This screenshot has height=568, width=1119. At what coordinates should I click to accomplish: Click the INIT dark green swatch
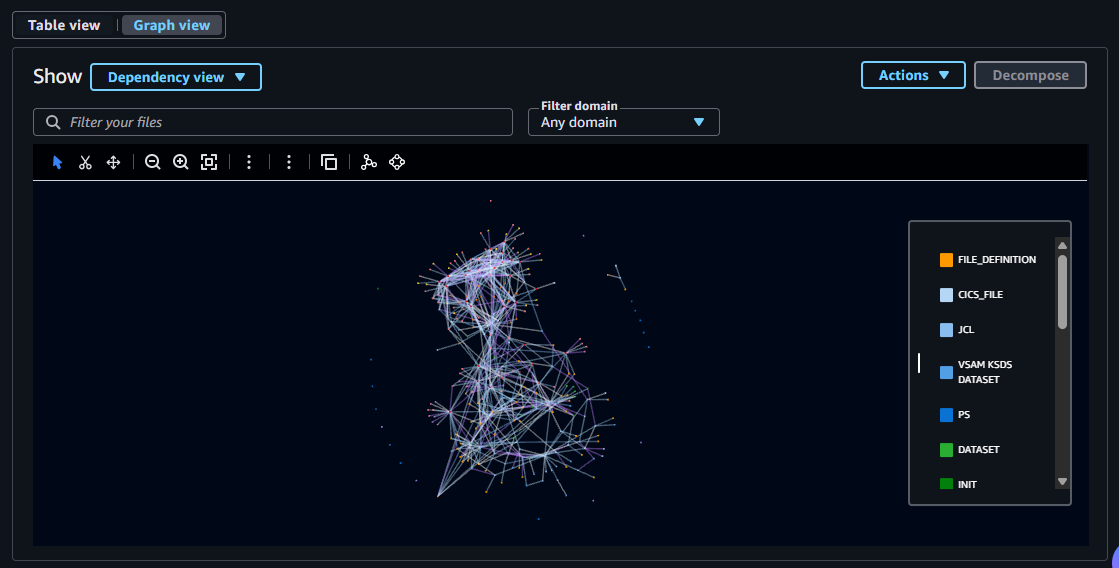pyautogui.click(x=946, y=484)
